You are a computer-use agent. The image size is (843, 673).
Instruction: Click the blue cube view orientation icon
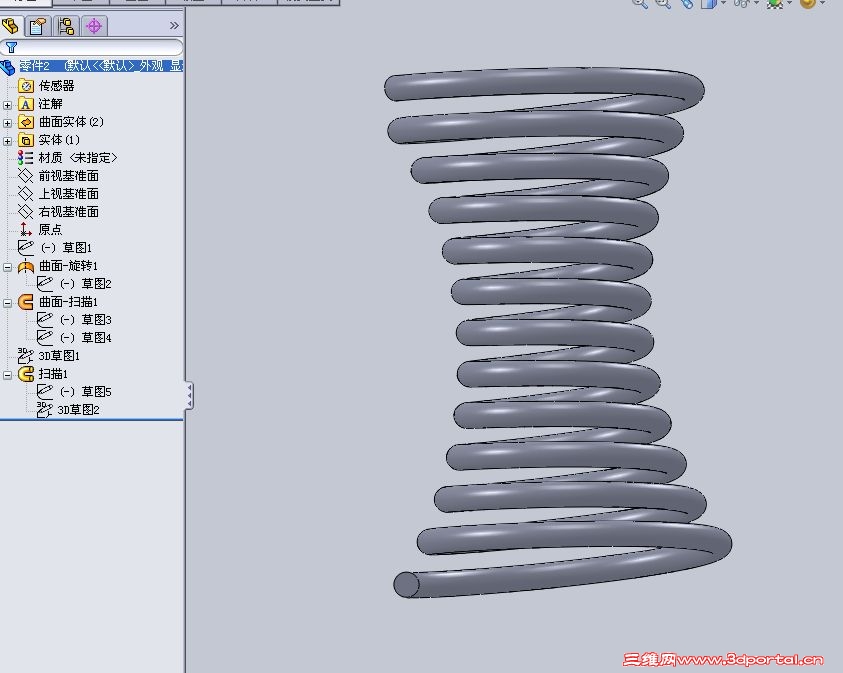click(x=709, y=3)
